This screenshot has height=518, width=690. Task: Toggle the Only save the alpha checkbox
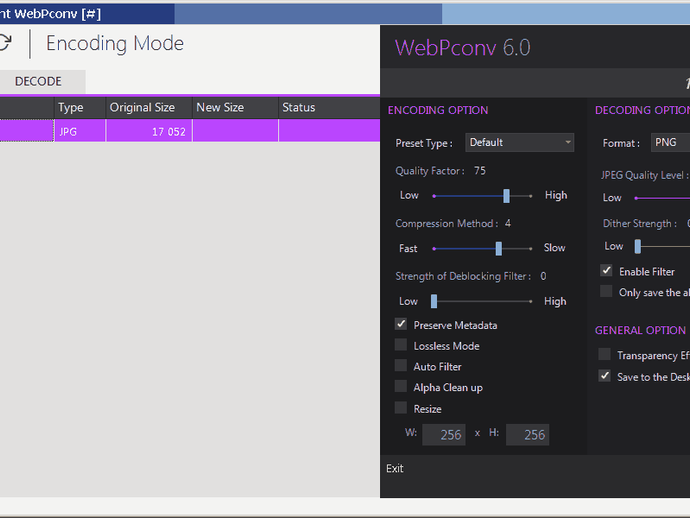pyautogui.click(x=606, y=291)
